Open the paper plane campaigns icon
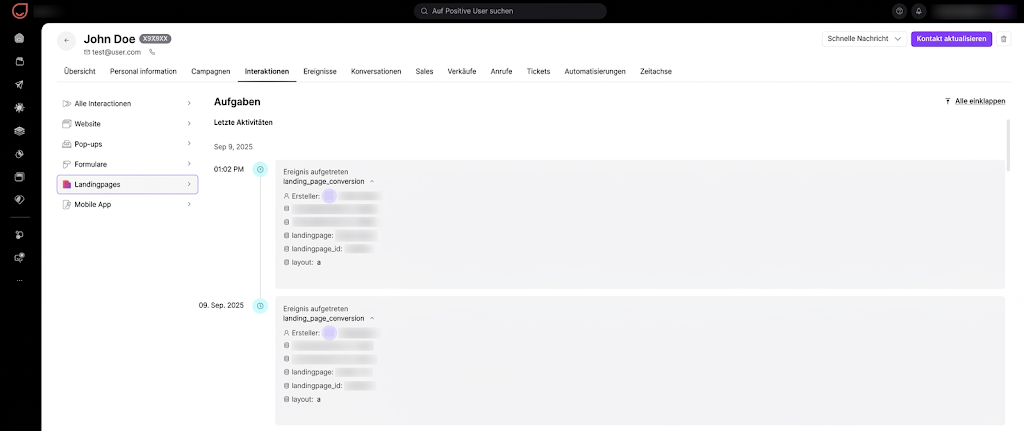The width and height of the screenshot is (1024, 431). pyautogui.click(x=20, y=84)
